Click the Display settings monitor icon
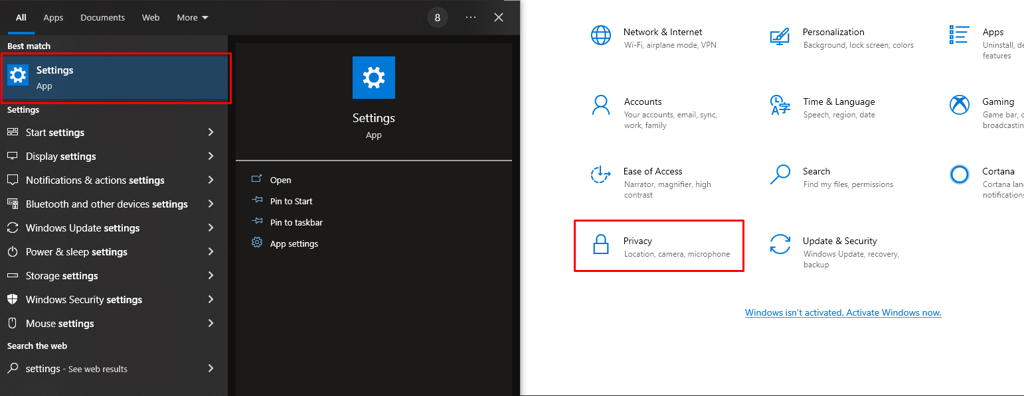Viewport: 1024px width, 396px height. (x=12, y=156)
